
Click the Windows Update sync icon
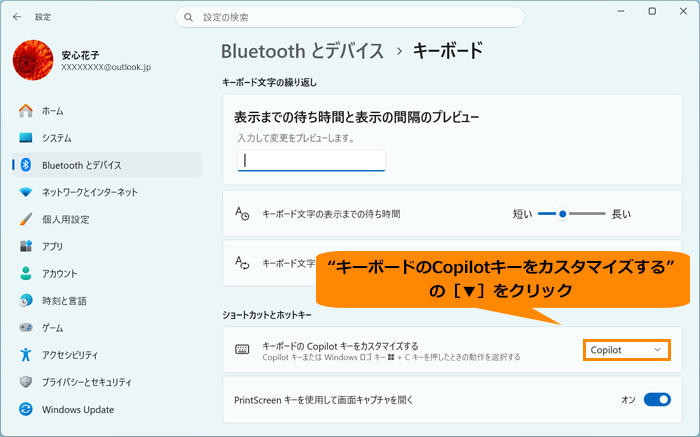point(25,409)
